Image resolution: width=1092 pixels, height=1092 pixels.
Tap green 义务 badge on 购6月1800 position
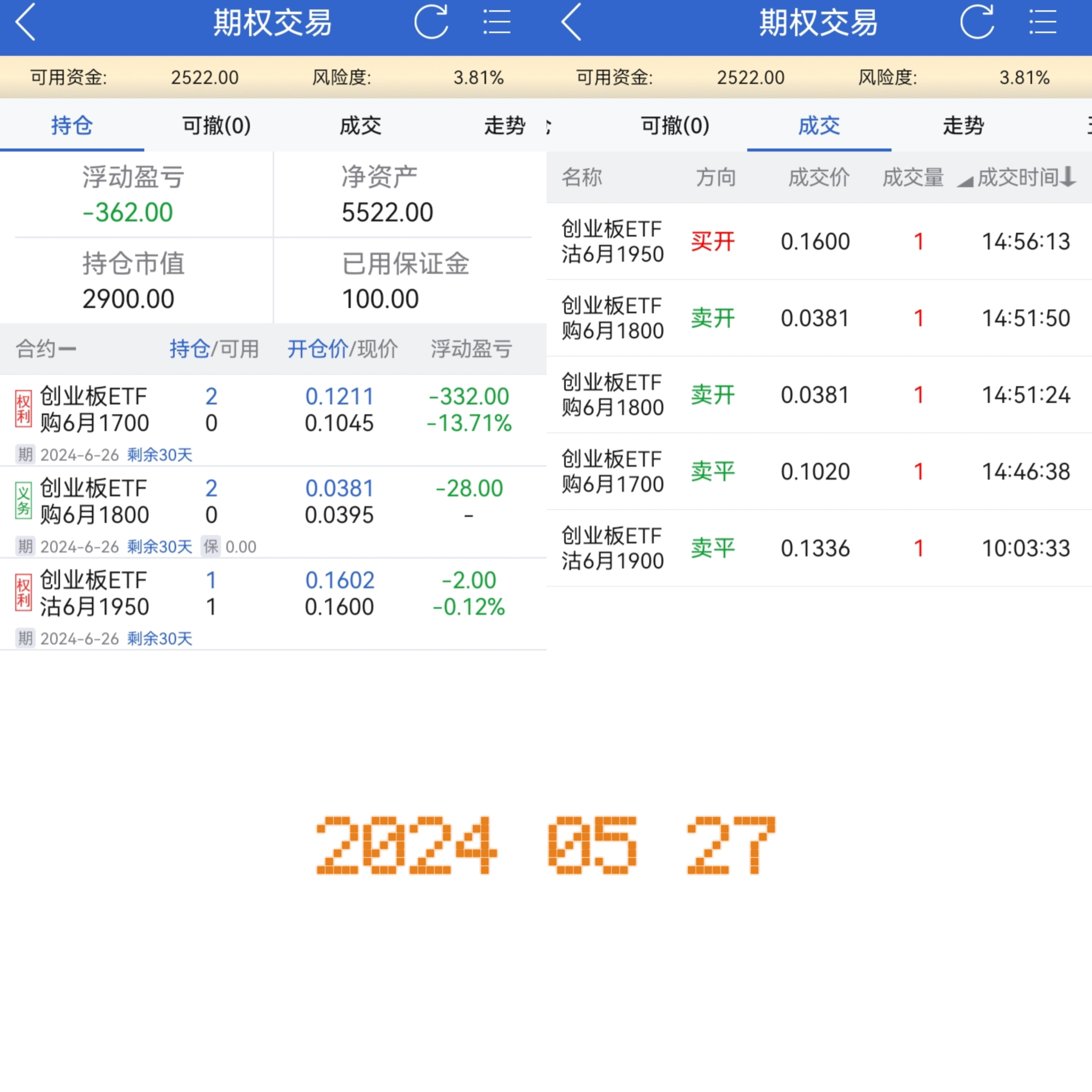[x=23, y=501]
